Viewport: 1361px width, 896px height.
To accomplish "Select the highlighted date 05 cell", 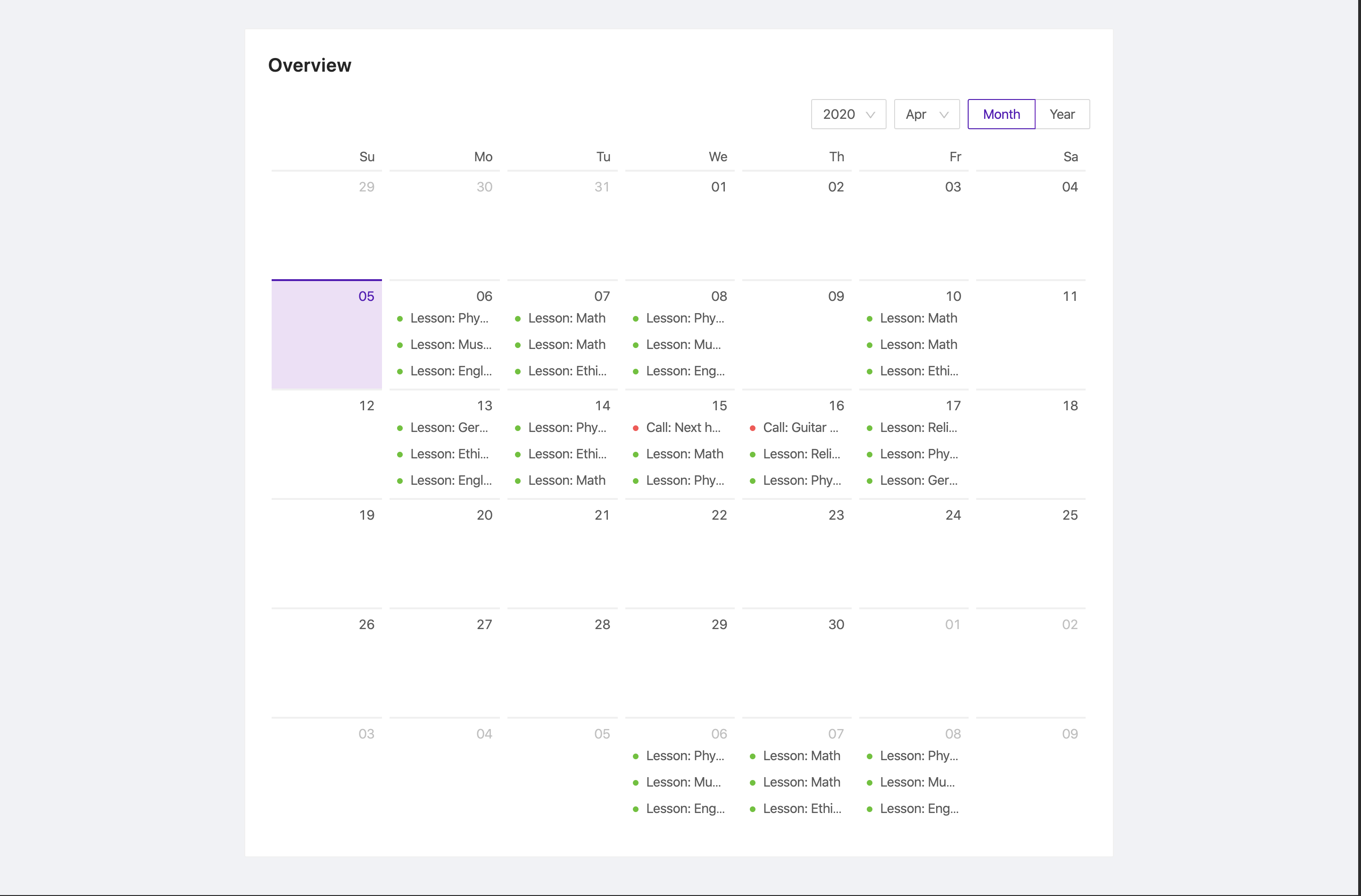I will pyautogui.click(x=326, y=334).
